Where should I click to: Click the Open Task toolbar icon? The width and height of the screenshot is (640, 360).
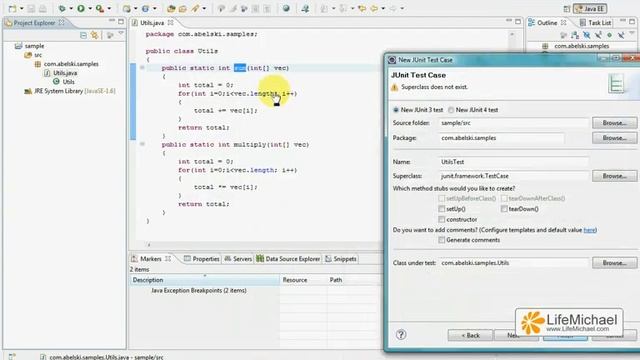(182, 8)
